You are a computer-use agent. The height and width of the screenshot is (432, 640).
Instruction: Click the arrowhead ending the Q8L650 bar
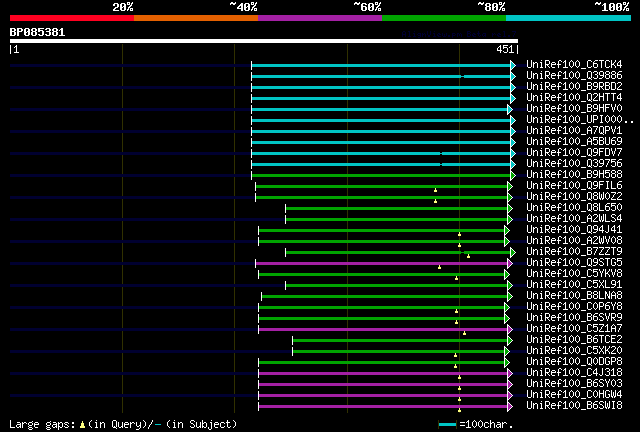[510, 209]
